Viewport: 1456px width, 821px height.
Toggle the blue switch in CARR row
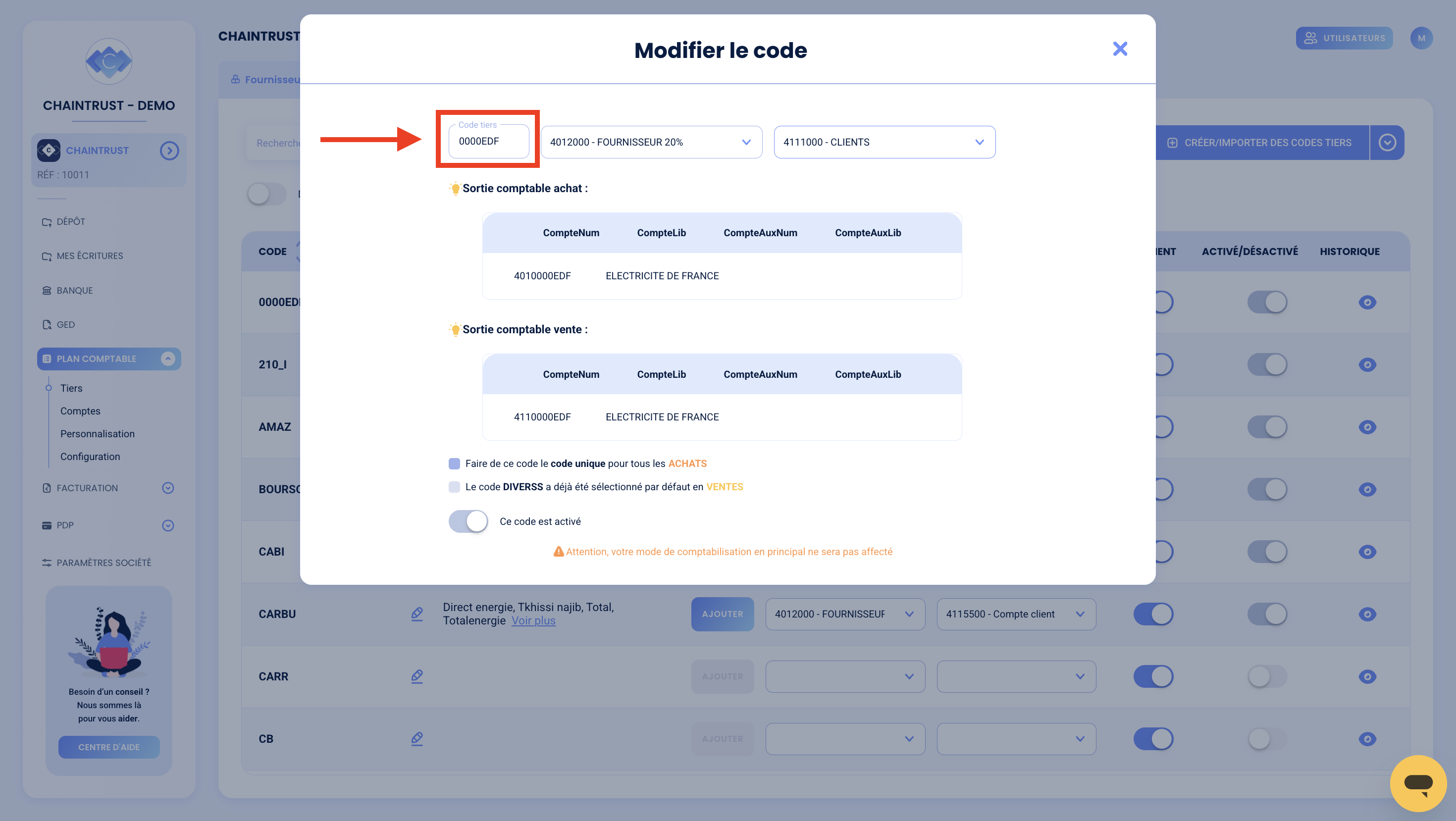tap(1153, 676)
